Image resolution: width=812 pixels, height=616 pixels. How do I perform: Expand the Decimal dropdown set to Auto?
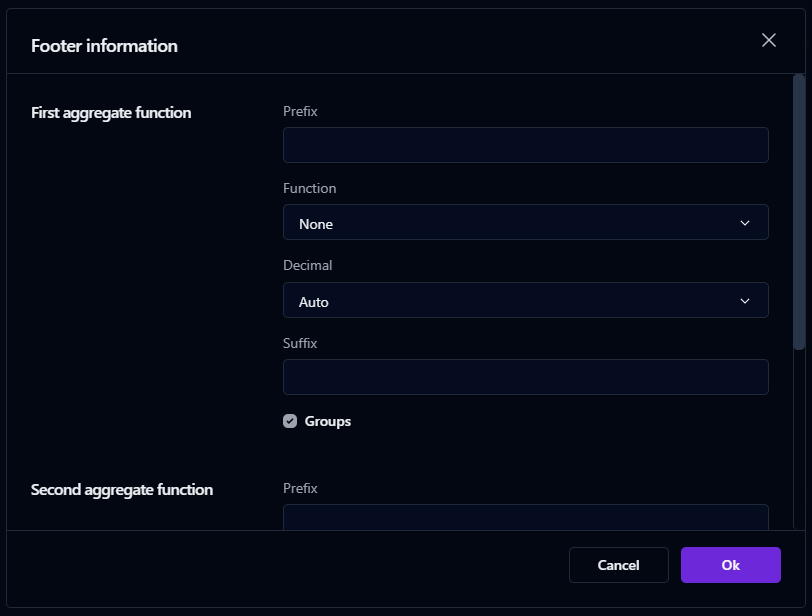(x=525, y=301)
